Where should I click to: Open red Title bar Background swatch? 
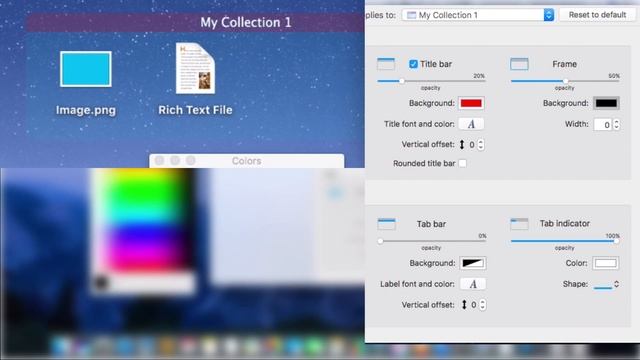point(471,103)
